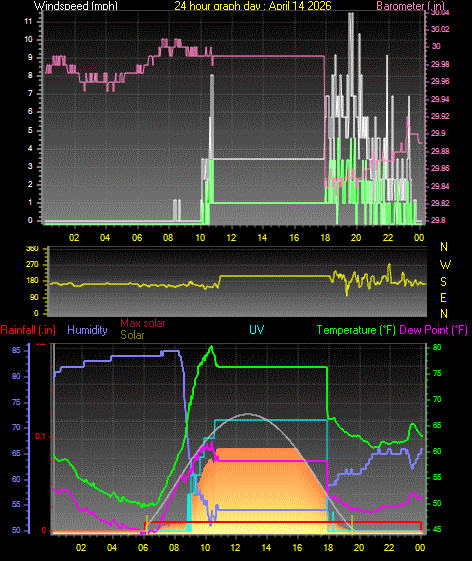This screenshot has width=472, height=561.
Task: Click the humidity axis value '70'
Action: point(16,427)
